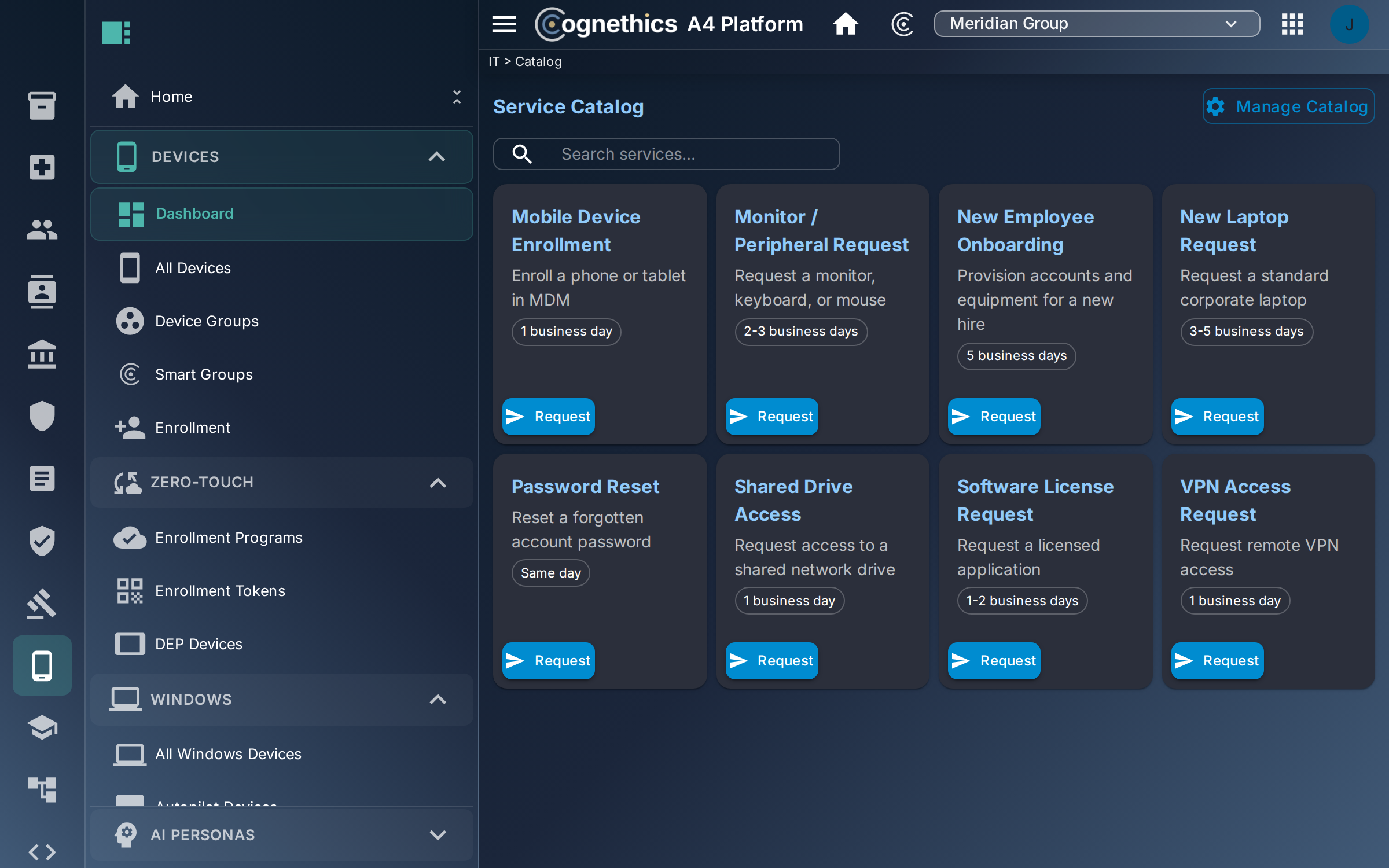1389x868 pixels.
Task: Open Device Groups
Action: pyautogui.click(x=281, y=321)
